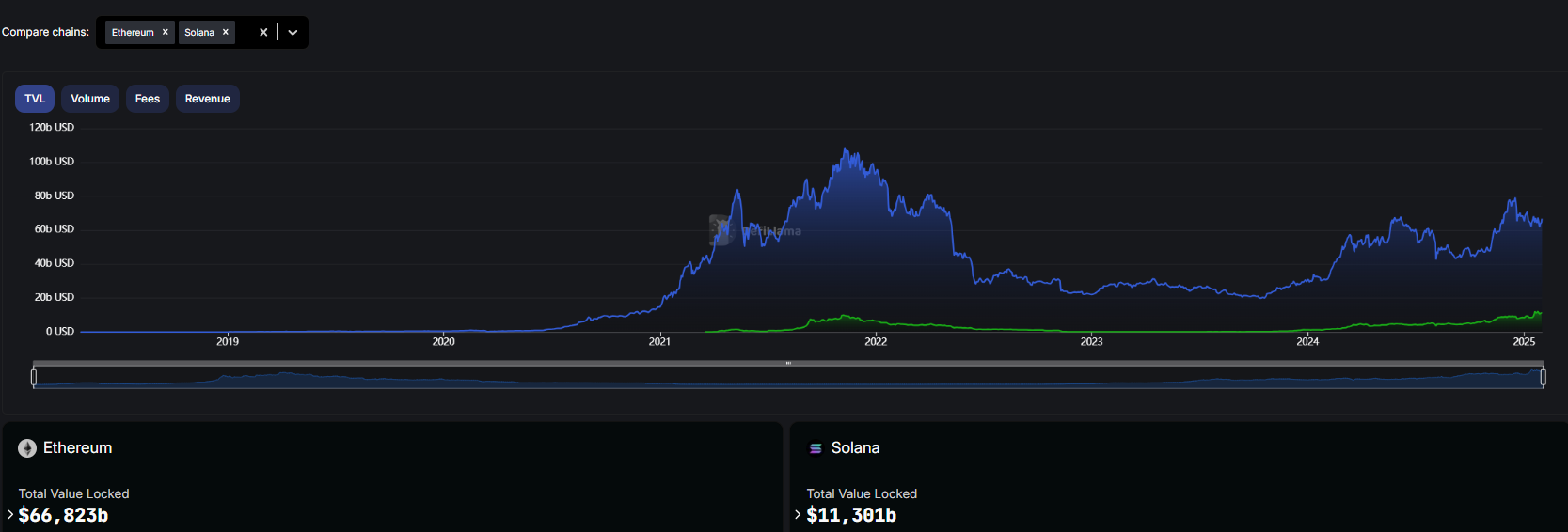Click the Solana card heading

855,448
